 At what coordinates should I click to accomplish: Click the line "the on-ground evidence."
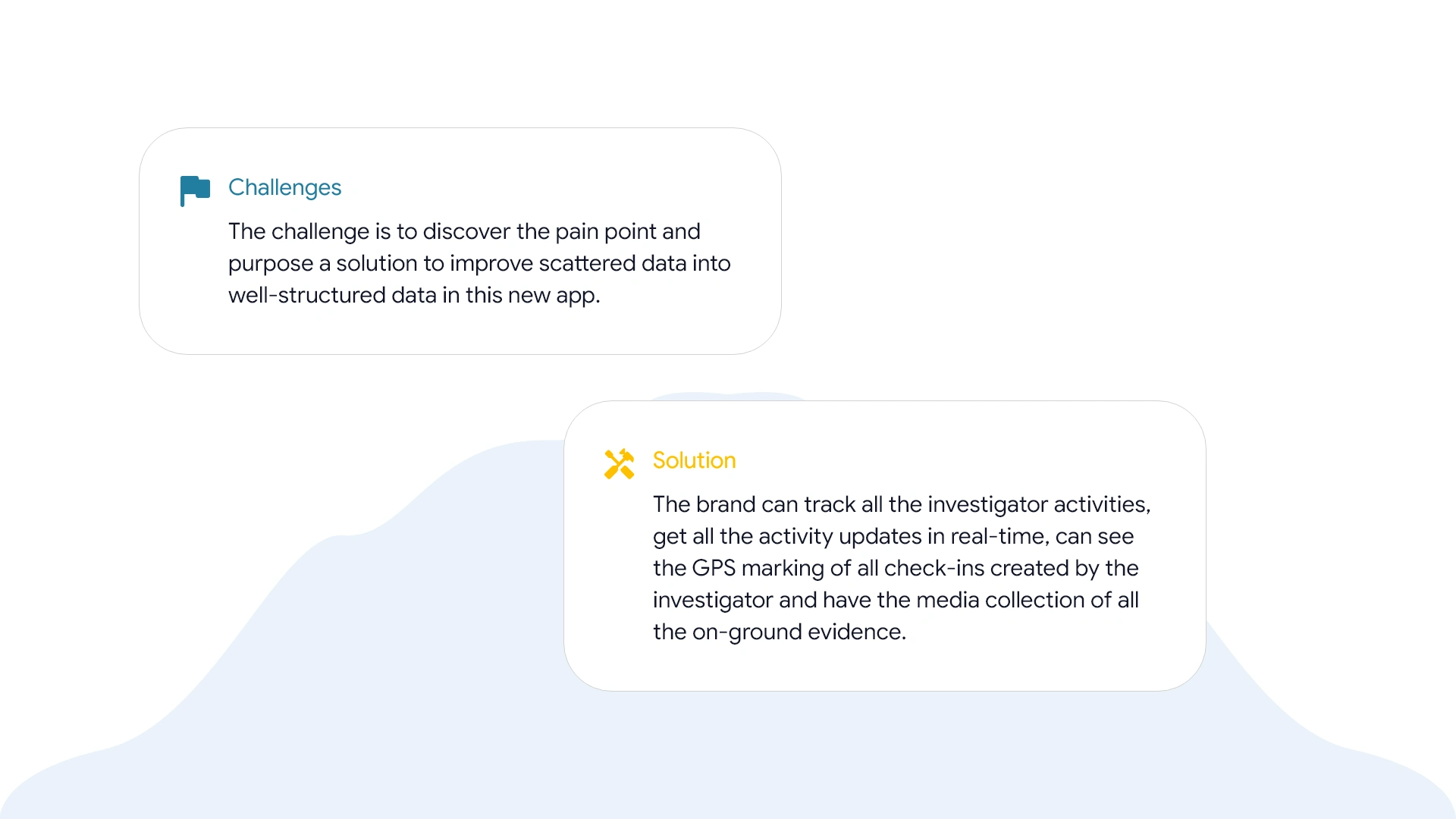tap(780, 632)
